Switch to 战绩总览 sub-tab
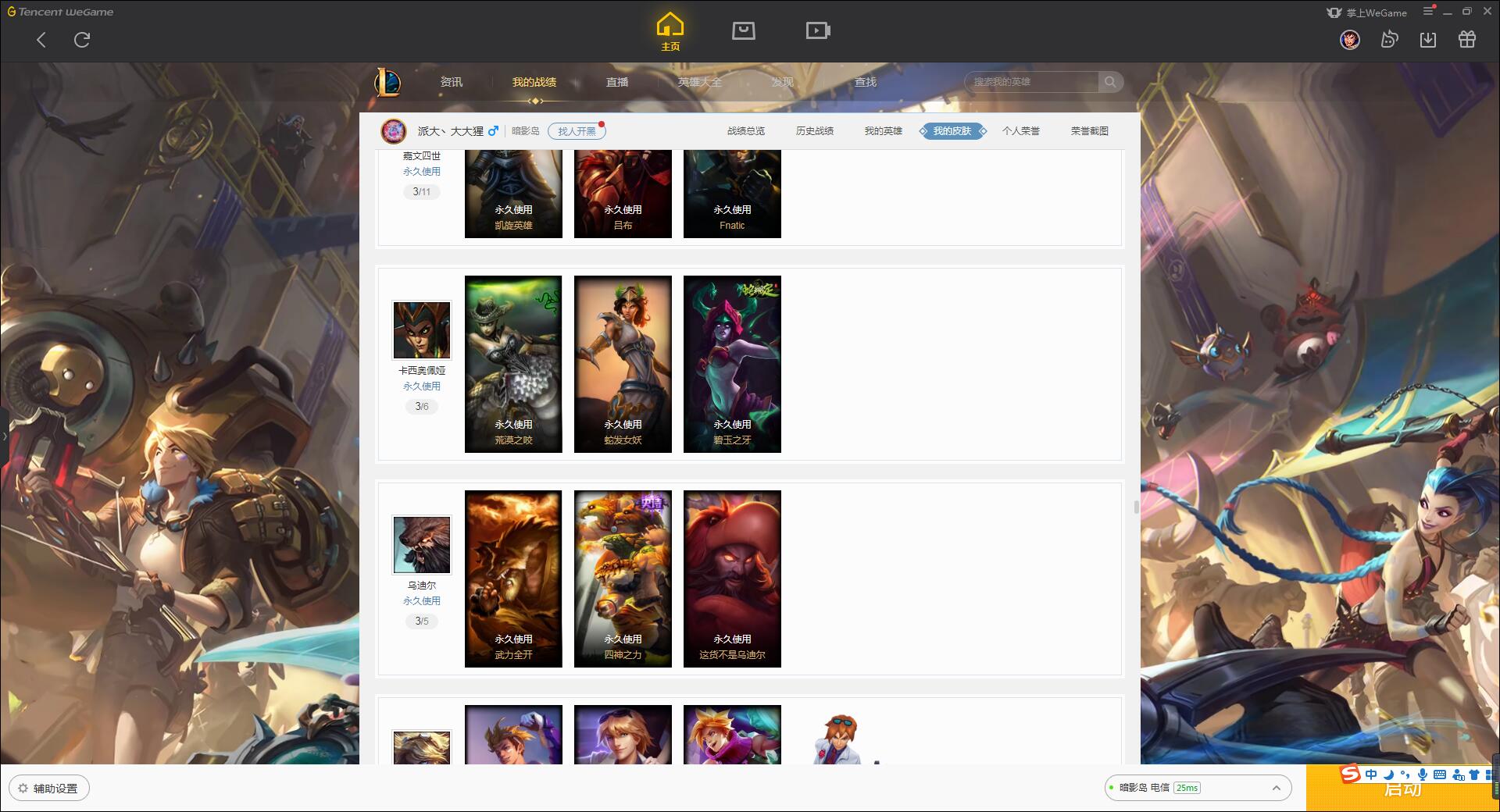The height and width of the screenshot is (812, 1500). click(746, 131)
